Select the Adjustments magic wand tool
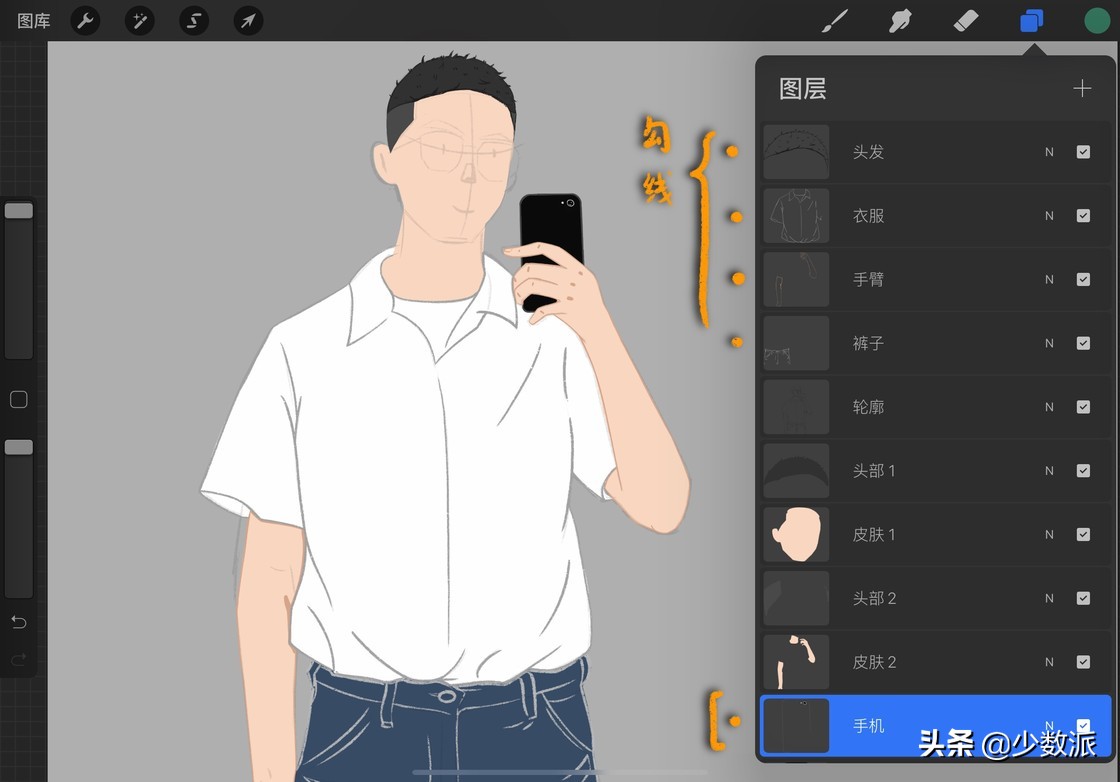 (x=139, y=20)
